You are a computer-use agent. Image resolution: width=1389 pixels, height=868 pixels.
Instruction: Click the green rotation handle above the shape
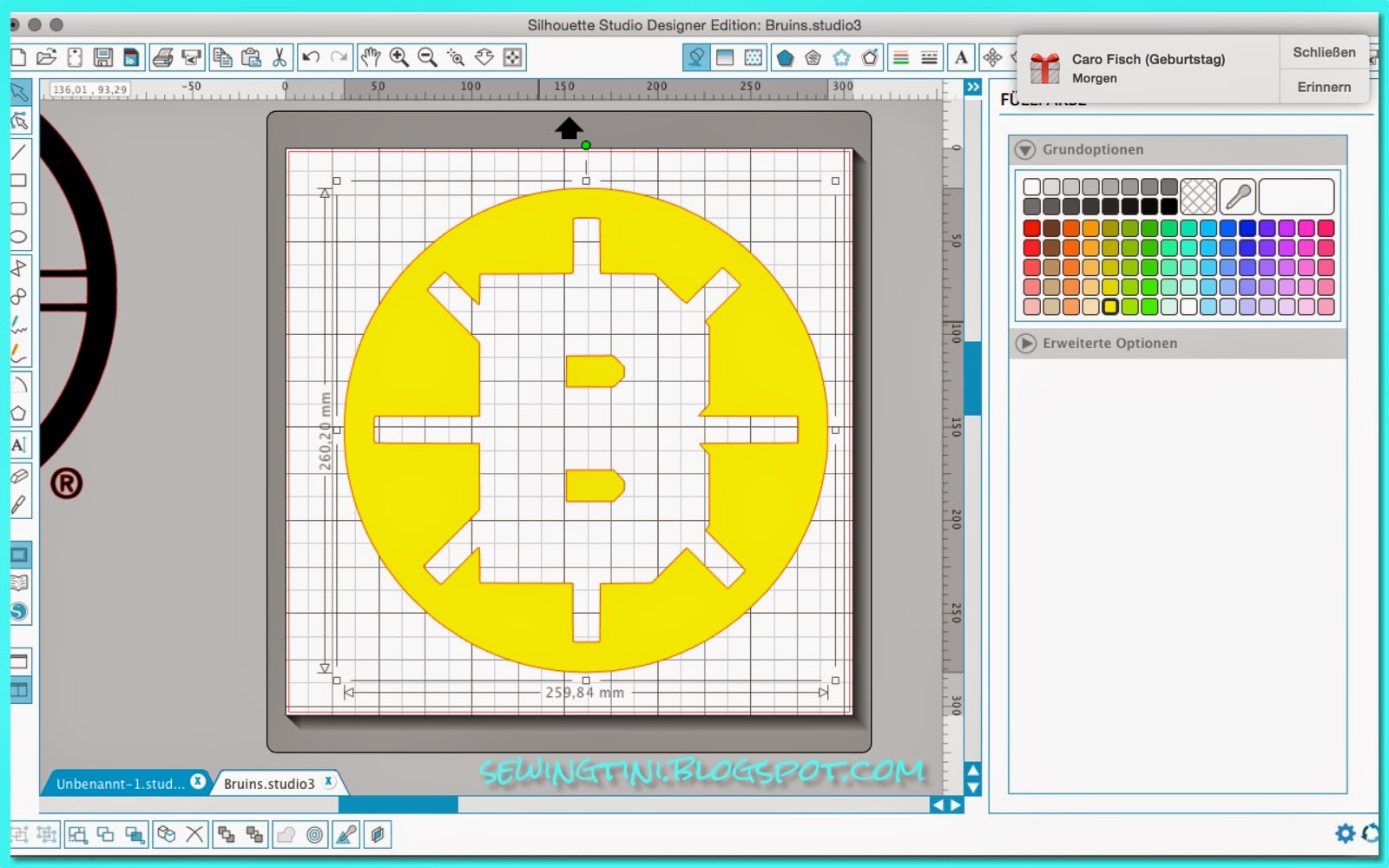click(x=586, y=146)
